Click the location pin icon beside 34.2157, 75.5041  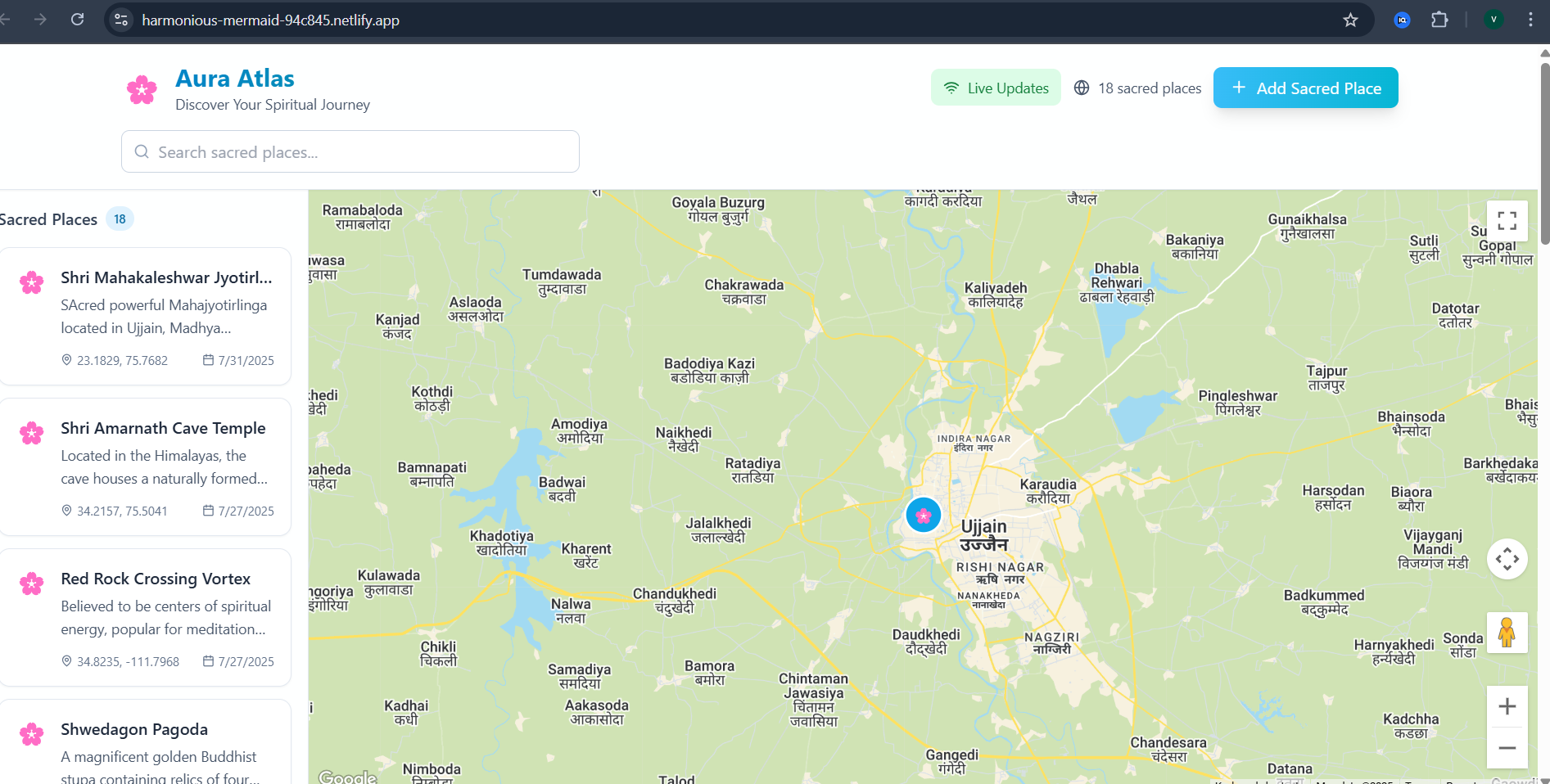[67, 511]
